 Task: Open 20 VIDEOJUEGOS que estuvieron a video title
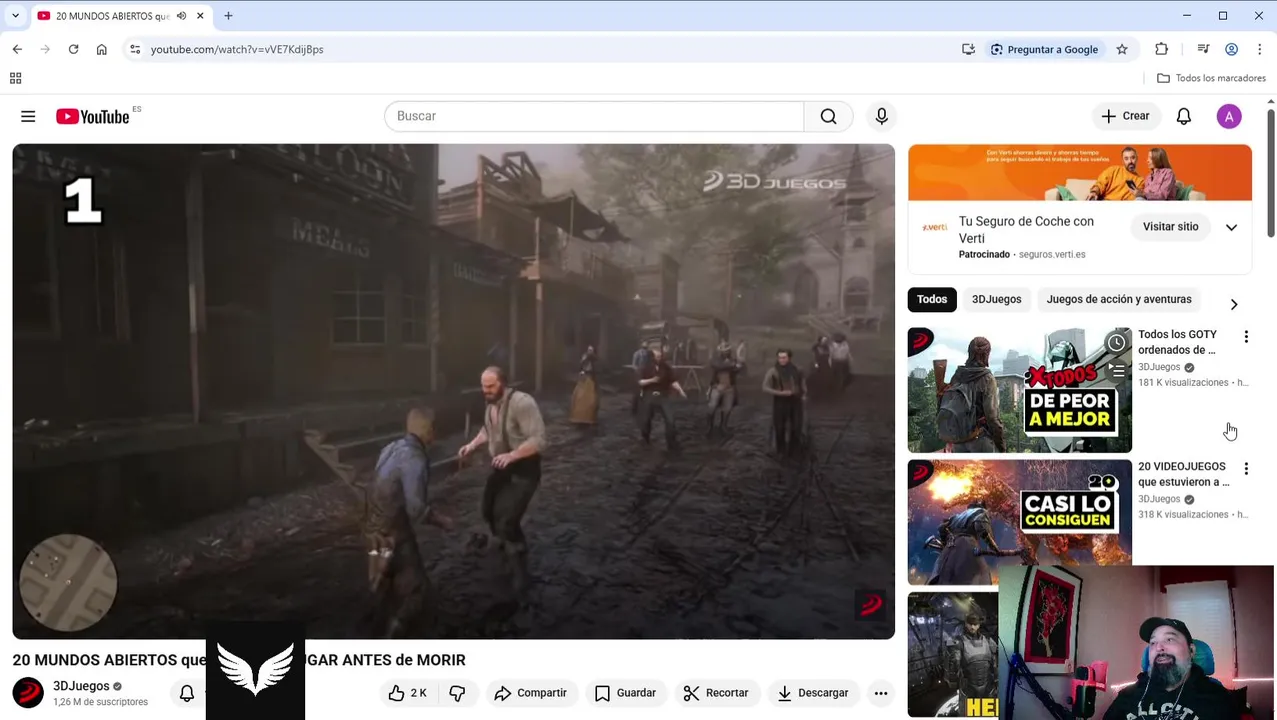click(1183, 474)
